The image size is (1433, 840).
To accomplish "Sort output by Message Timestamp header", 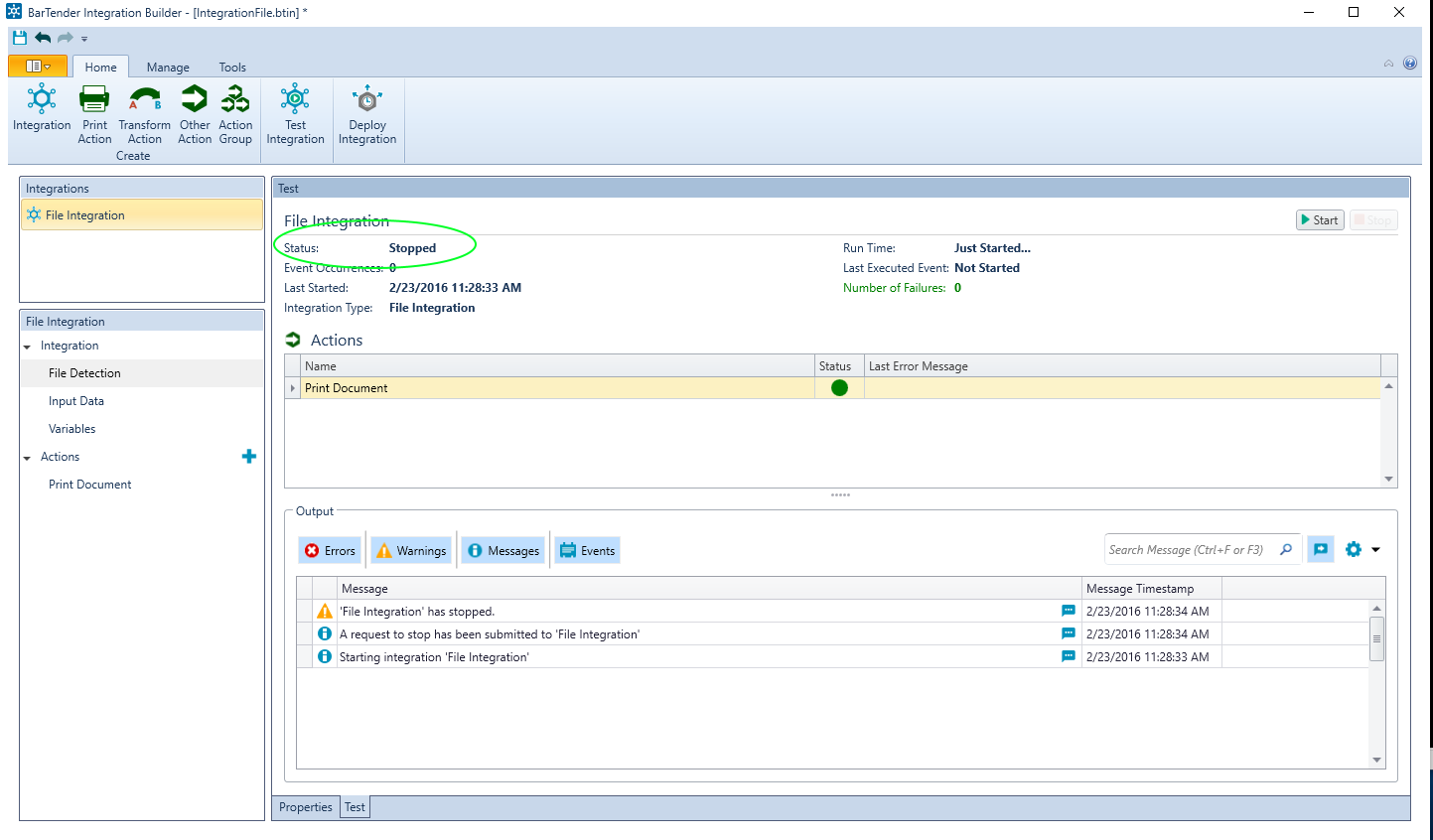I will coord(1151,589).
